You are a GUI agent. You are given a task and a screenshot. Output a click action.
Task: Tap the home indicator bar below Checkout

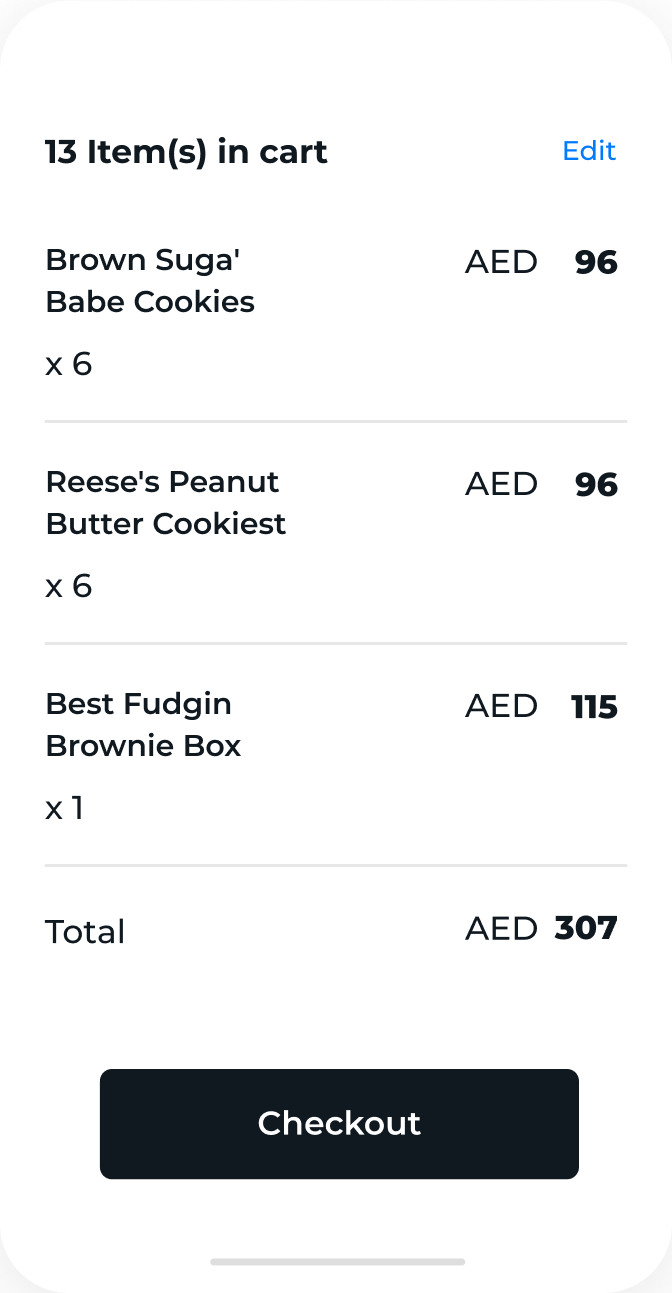click(x=337, y=1262)
